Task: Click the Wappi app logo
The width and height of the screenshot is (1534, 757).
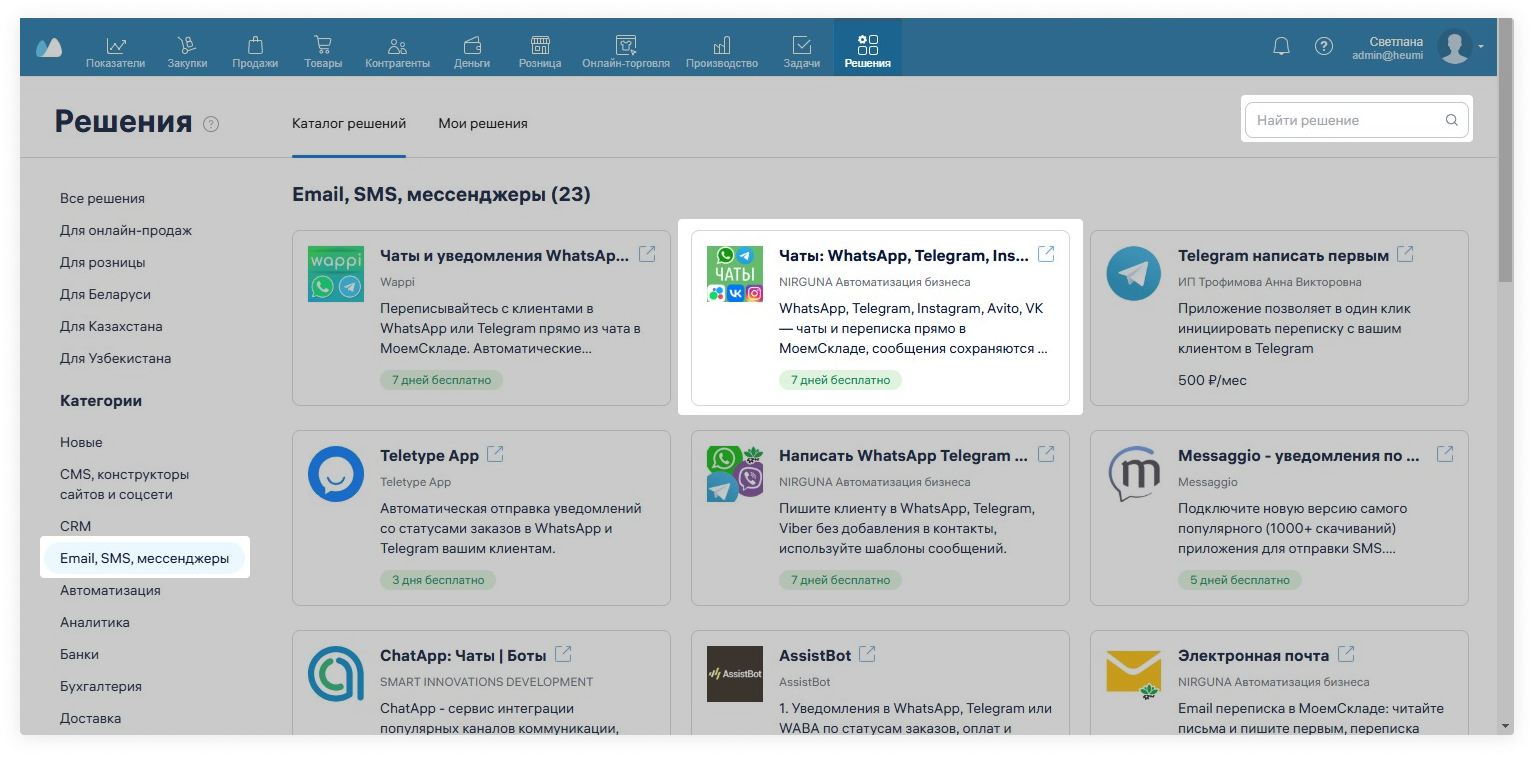Action: click(x=336, y=273)
